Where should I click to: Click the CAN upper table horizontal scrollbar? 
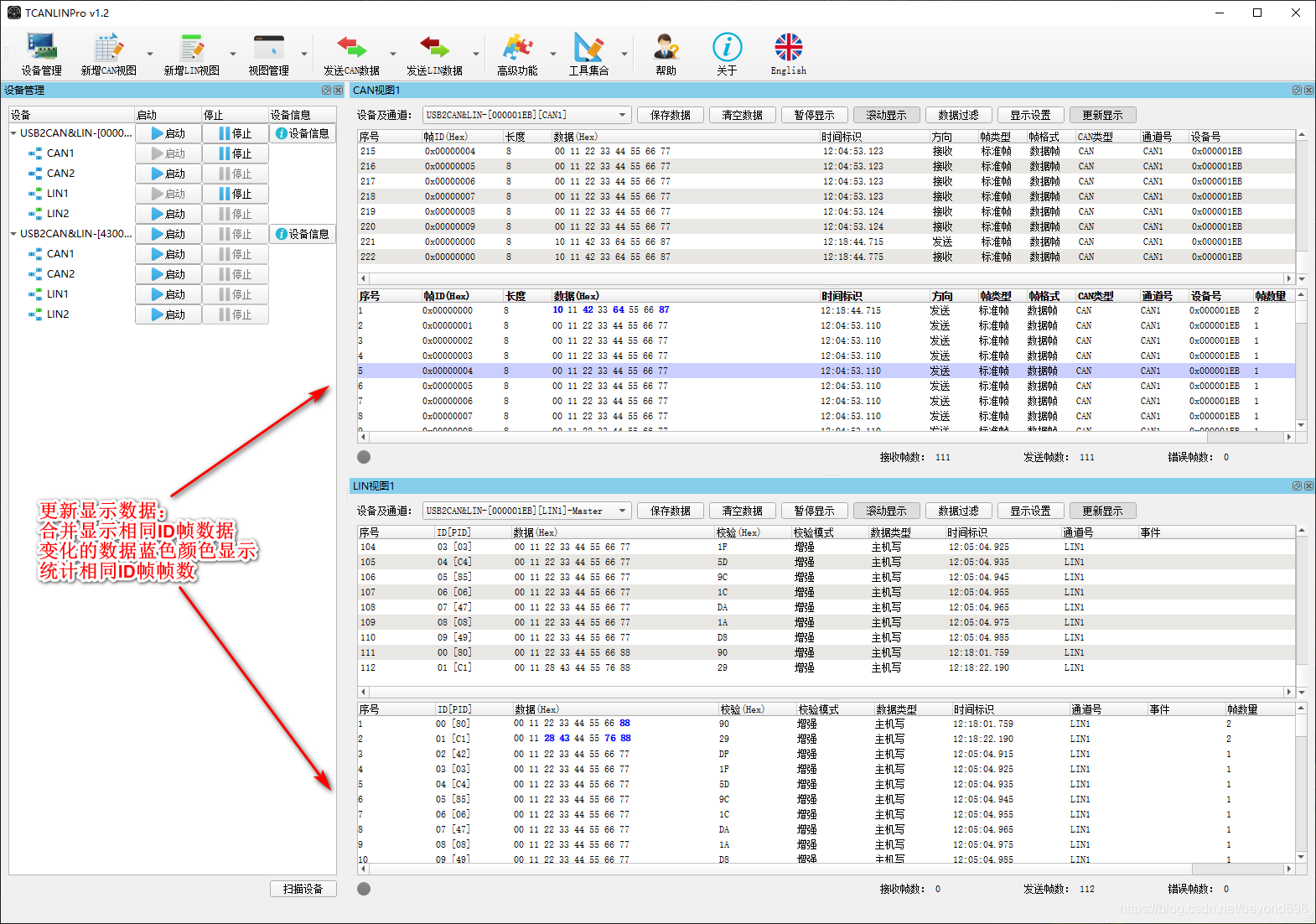(x=826, y=278)
